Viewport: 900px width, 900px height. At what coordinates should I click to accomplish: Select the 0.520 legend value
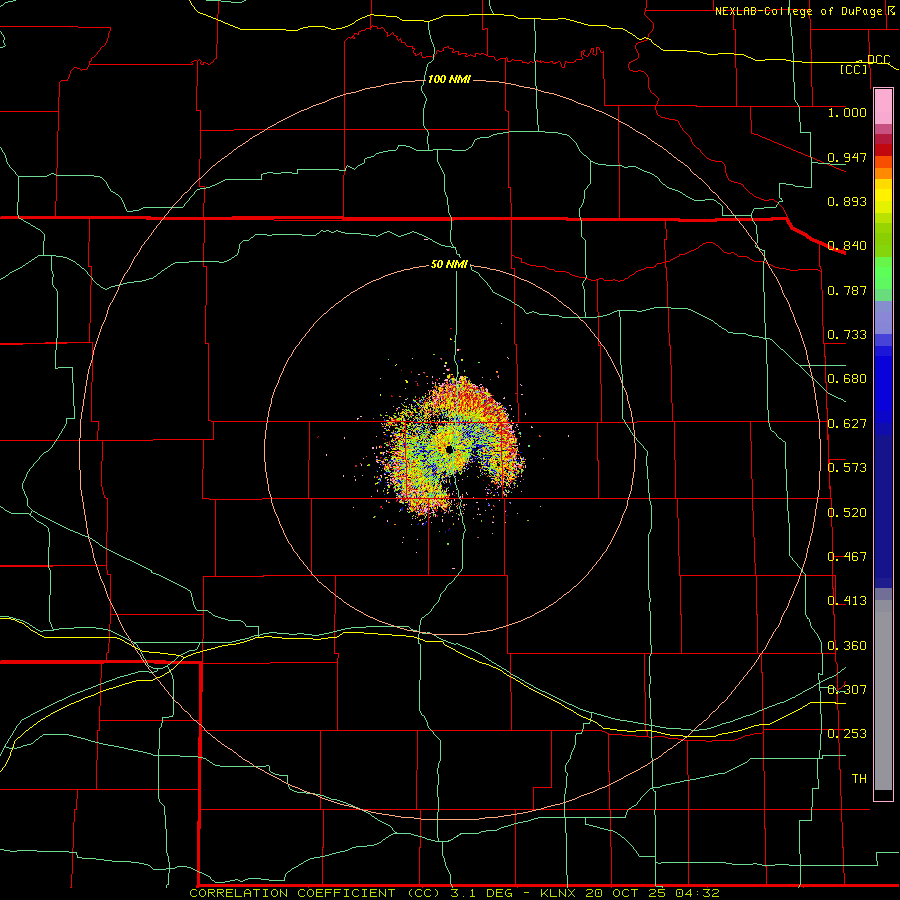[x=847, y=513]
